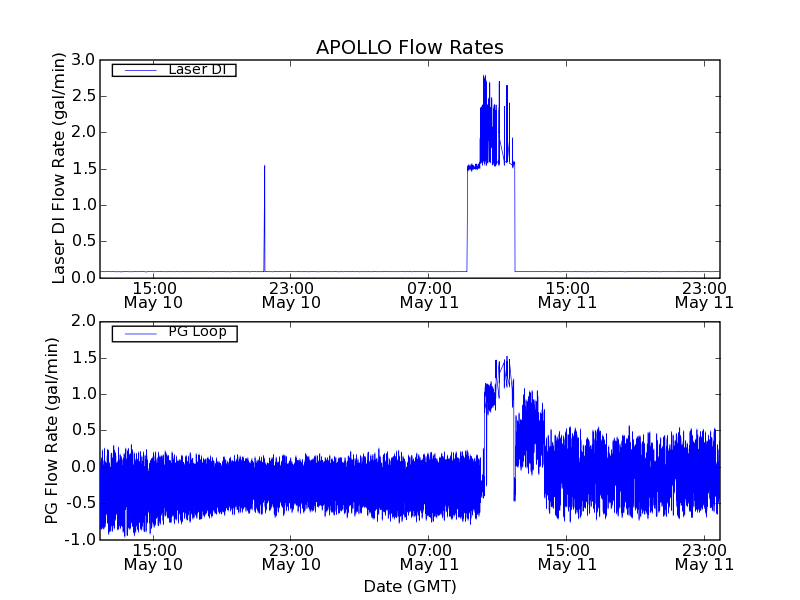
Task: Select 15:00 May 11 tick on the bottom plot
Action: pyautogui.click(x=566, y=557)
